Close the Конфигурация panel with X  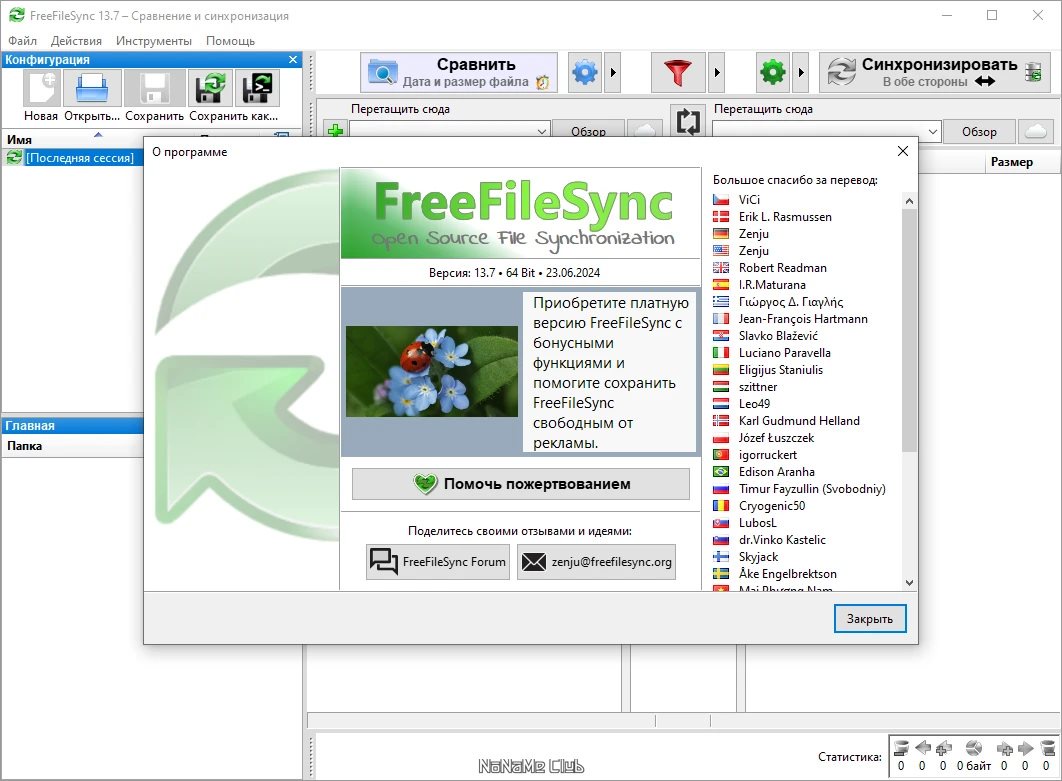[x=293, y=60]
